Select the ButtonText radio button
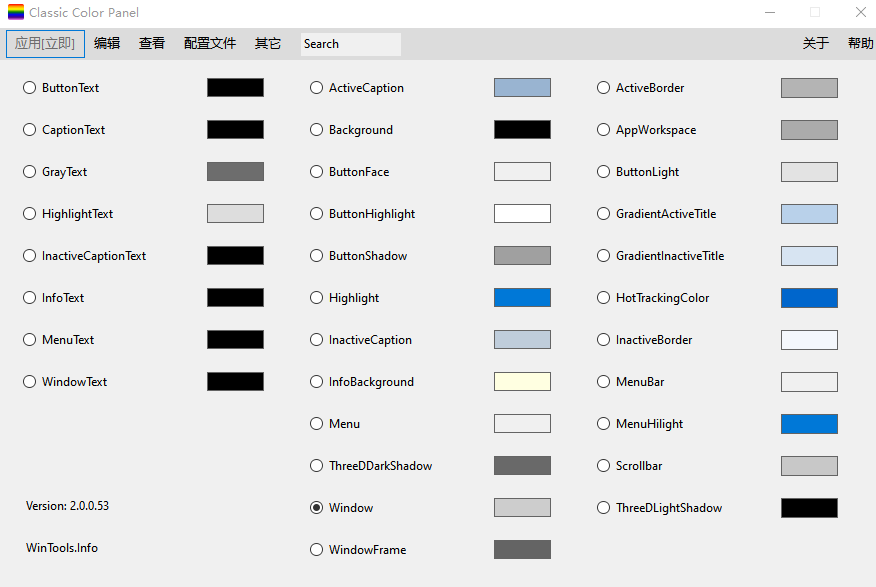Image resolution: width=876 pixels, height=587 pixels. pos(29,88)
